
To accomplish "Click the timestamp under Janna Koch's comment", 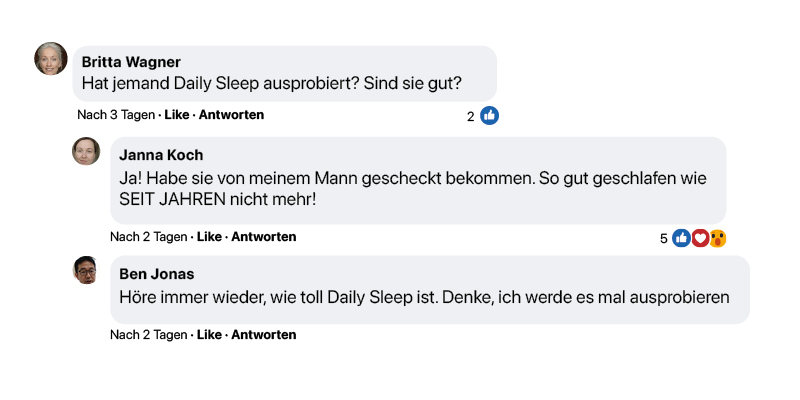I will 149,237.
